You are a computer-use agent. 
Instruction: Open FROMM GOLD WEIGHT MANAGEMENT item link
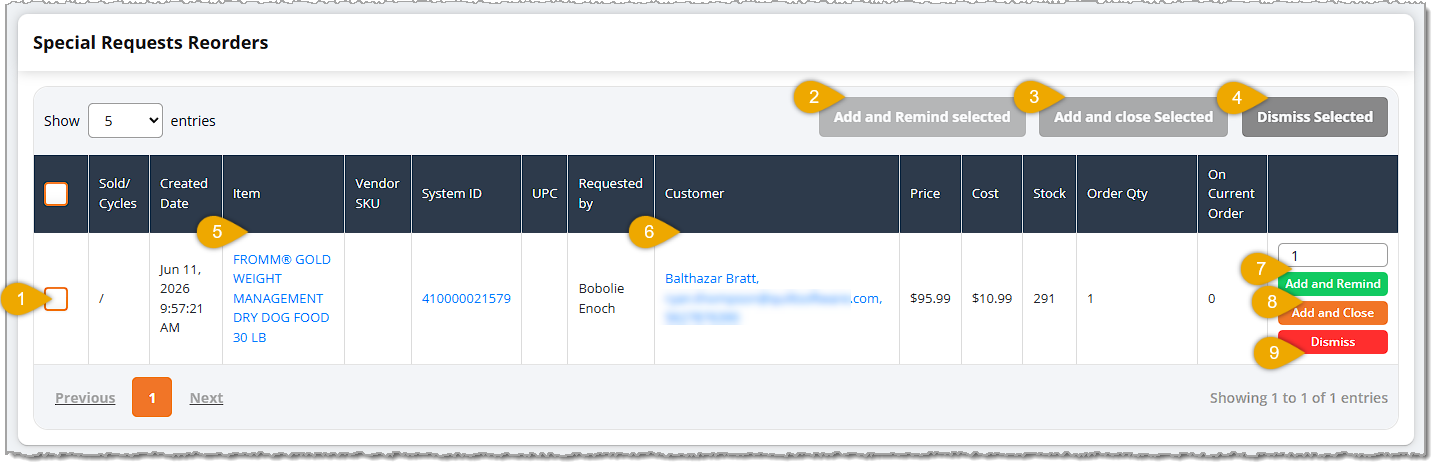[x=282, y=298]
